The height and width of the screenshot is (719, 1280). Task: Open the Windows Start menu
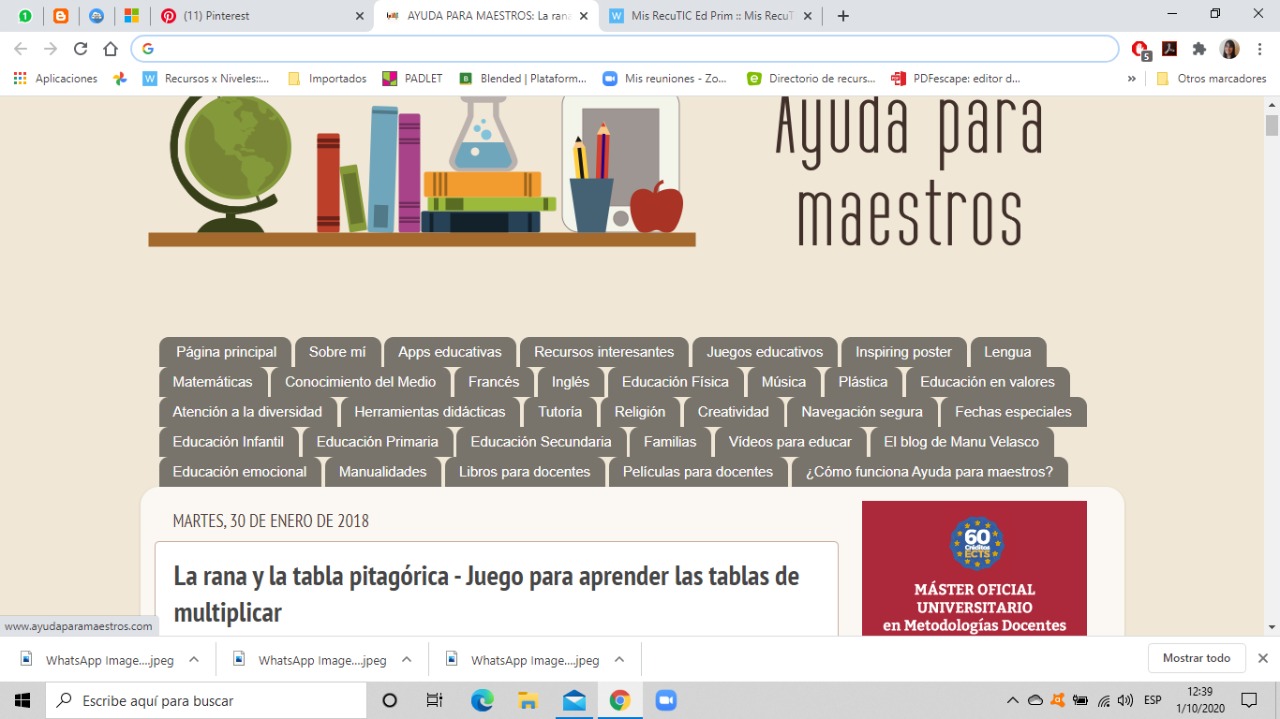[22, 701]
